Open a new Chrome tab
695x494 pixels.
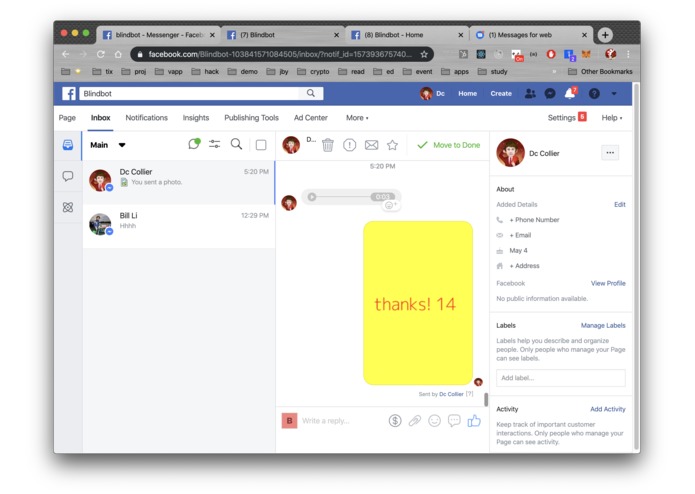tap(605, 35)
